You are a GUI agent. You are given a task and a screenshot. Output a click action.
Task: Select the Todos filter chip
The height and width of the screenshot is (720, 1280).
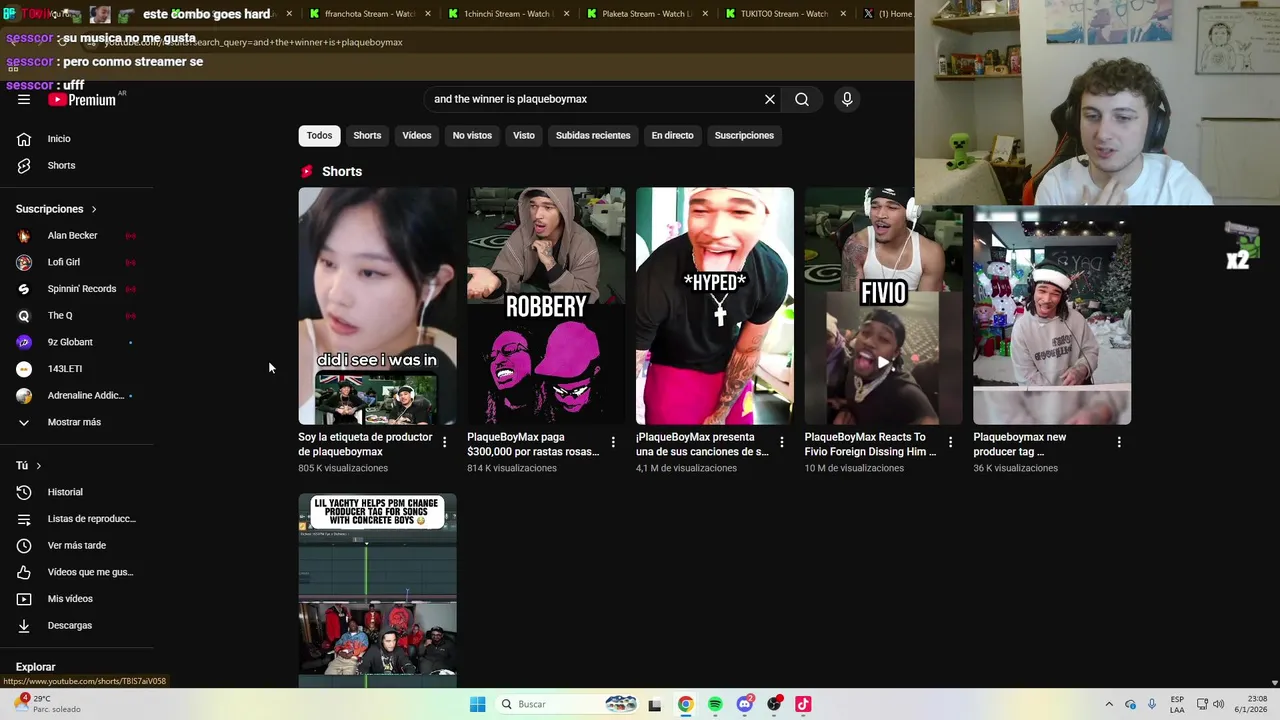[x=319, y=135]
